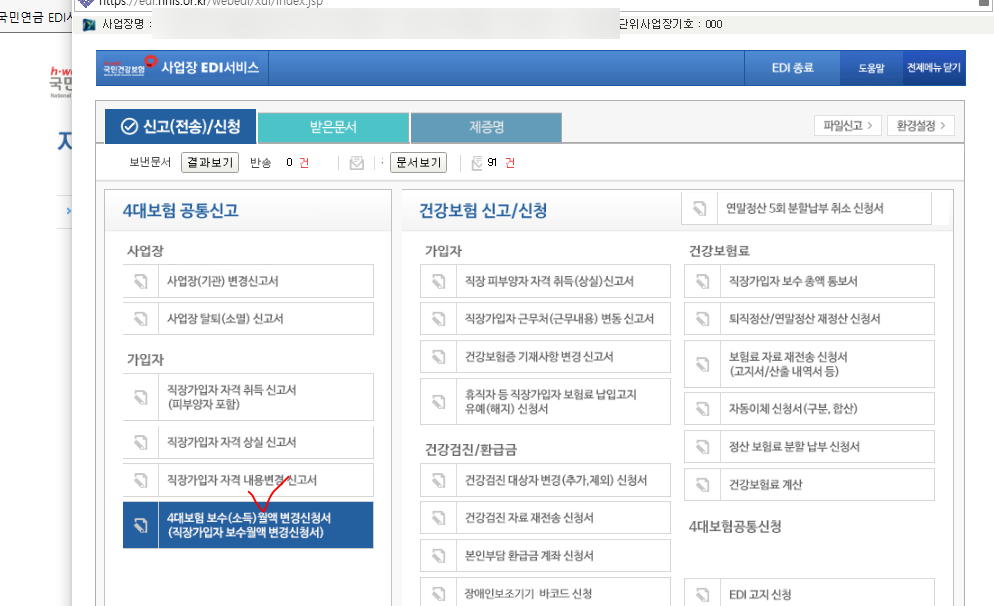The image size is (994, 606).
Task: Open 사업장(기관) 변경신고서 form
Action: point(248,281)
